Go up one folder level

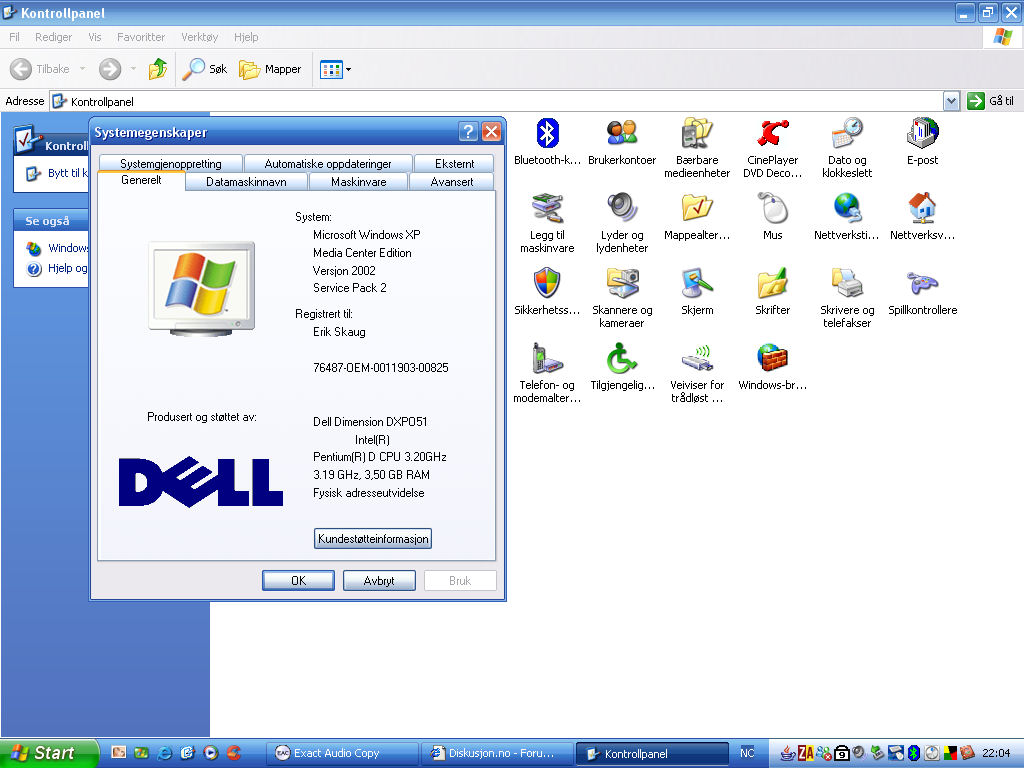coord(157,69)
